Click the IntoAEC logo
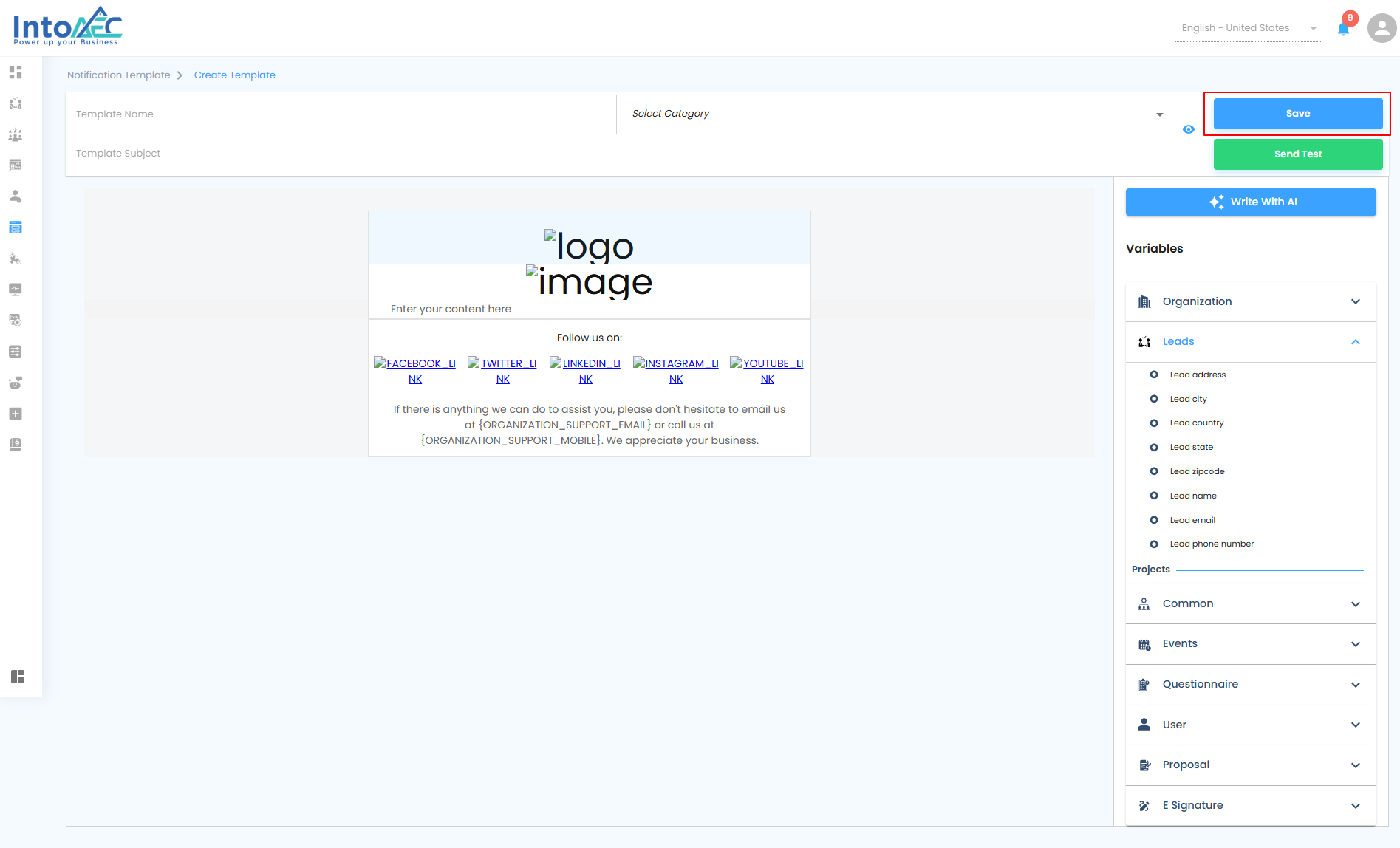 click(x=67, y=27)
